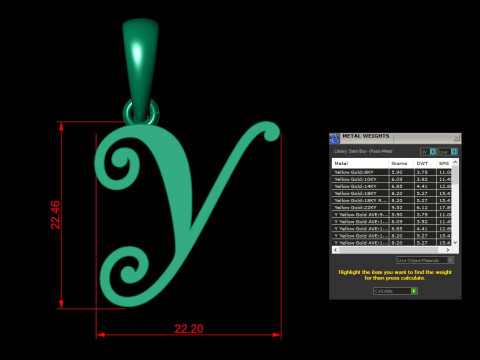Toggle the GV library option
The width and height of the screenshot is (480, 360).
428,152
